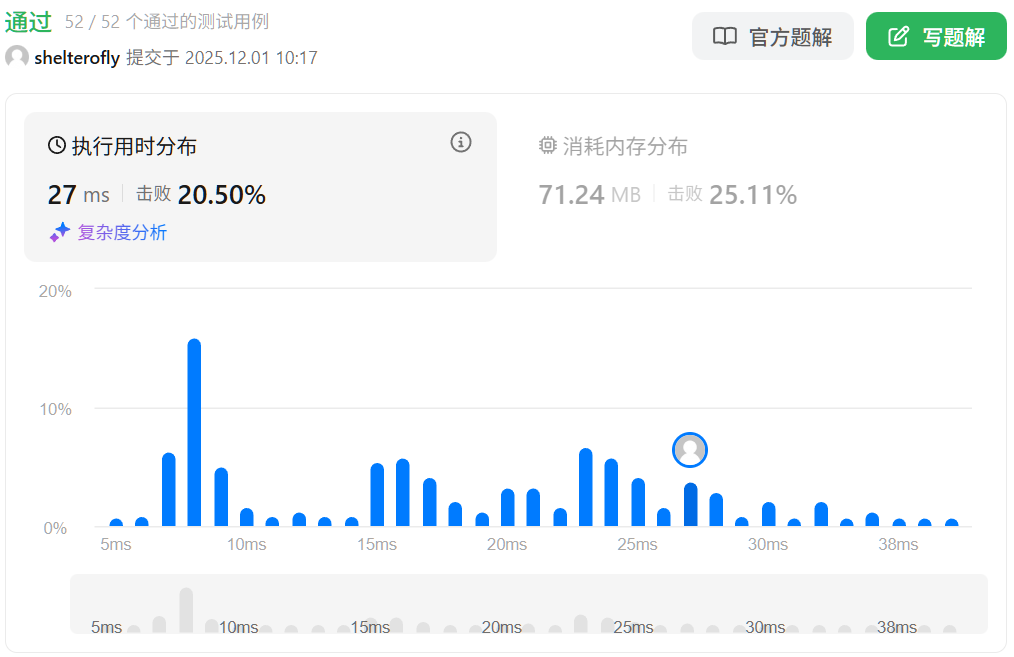This screenshot has width=1014, height=657.
Task: Click the info icon in runtime card
Action: 460,142
